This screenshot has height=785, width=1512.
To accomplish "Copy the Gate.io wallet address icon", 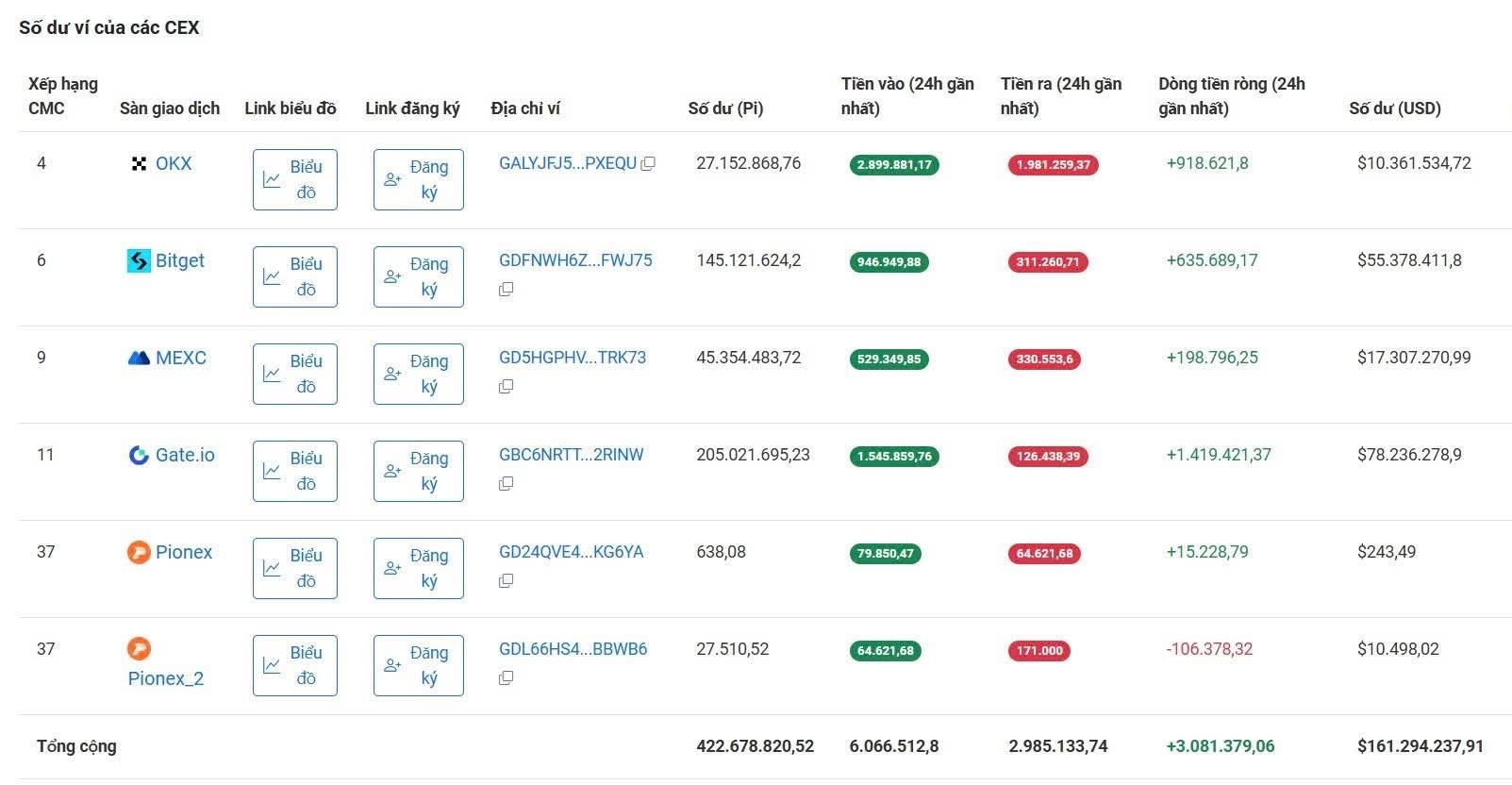I will [507, 484].
